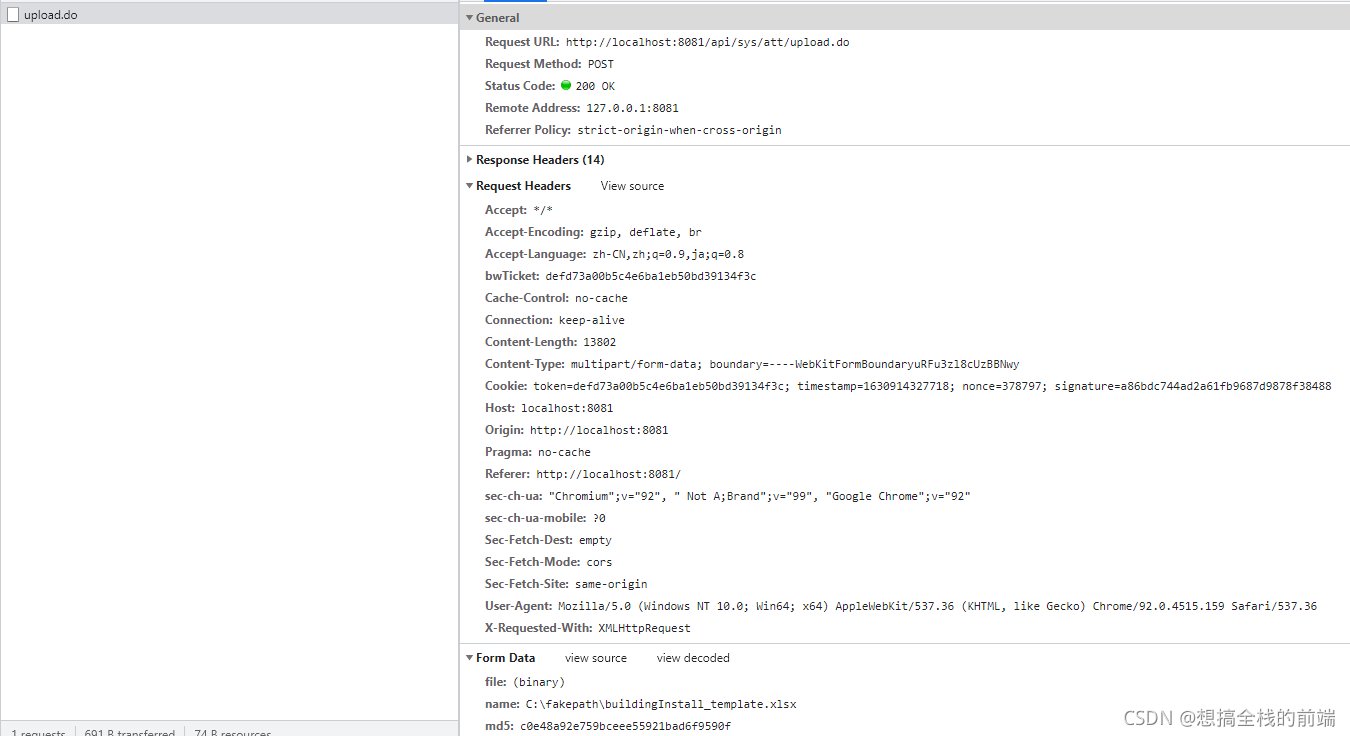Viewport: 1350px width, 736px height.
Task: Click the Origin value http://localhost:8081
Action: (599, 430)
